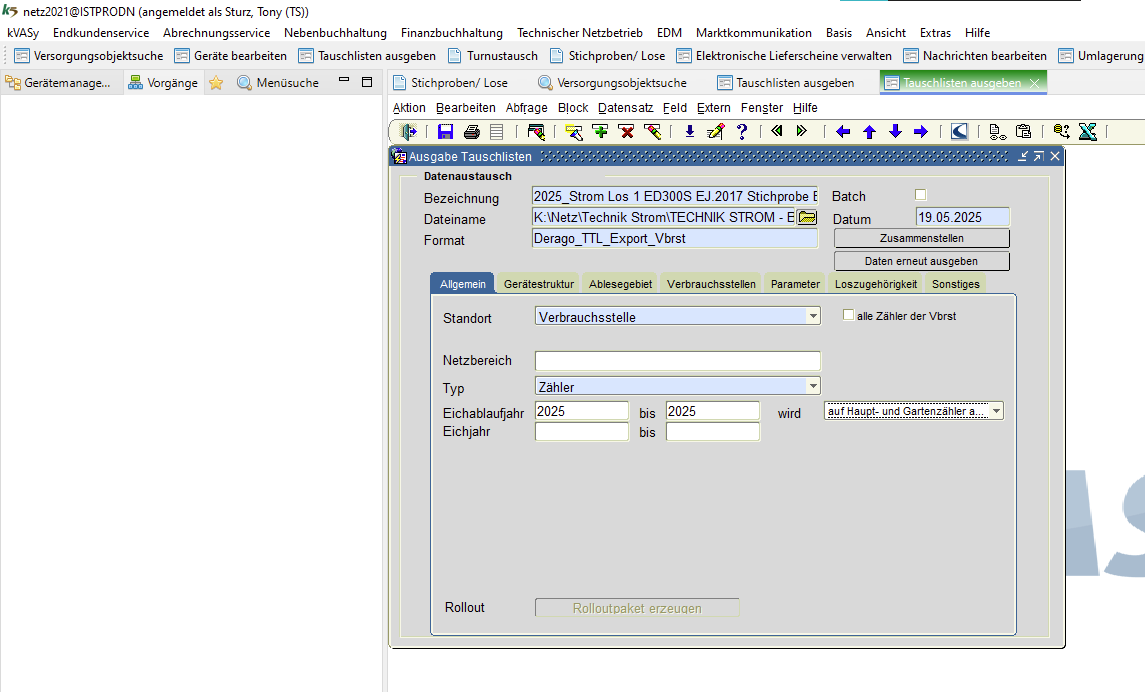Enable 'alle Zähler der Vbrst' checkbox
1145x692 pixels.
click(x=849, y=315)
